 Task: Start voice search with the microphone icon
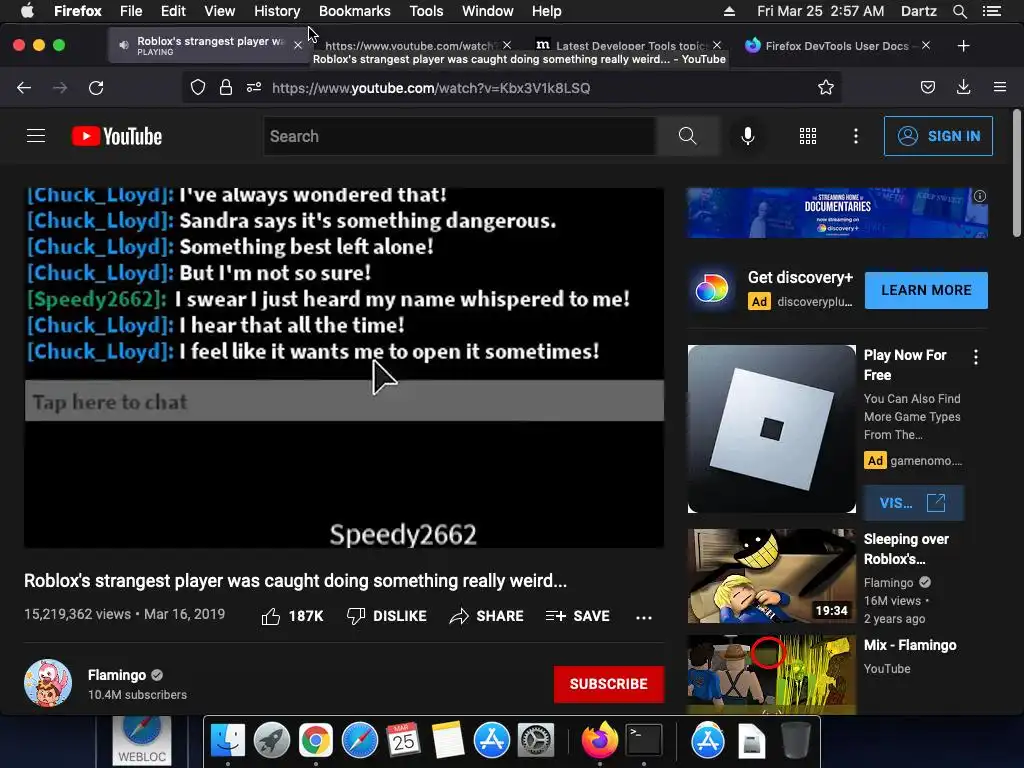748,136
